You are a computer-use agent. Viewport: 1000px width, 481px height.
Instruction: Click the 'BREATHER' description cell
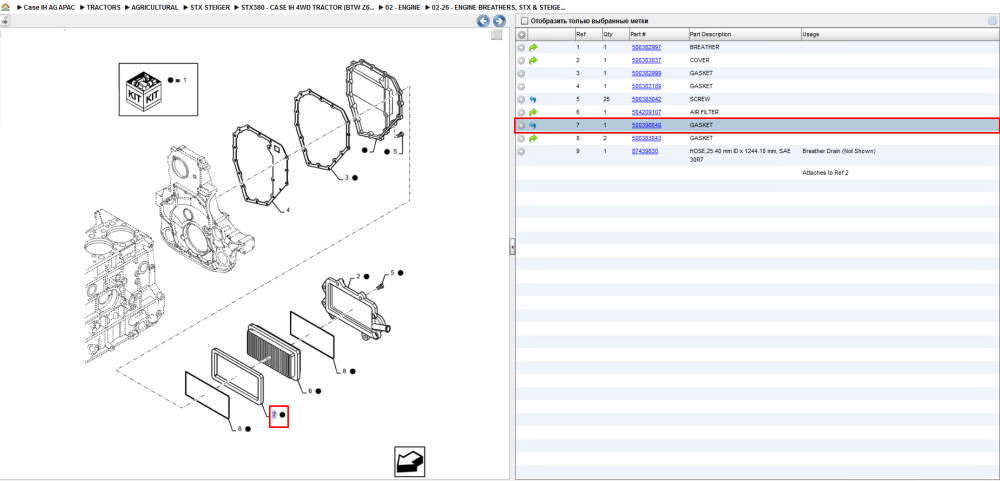(704, 47)
